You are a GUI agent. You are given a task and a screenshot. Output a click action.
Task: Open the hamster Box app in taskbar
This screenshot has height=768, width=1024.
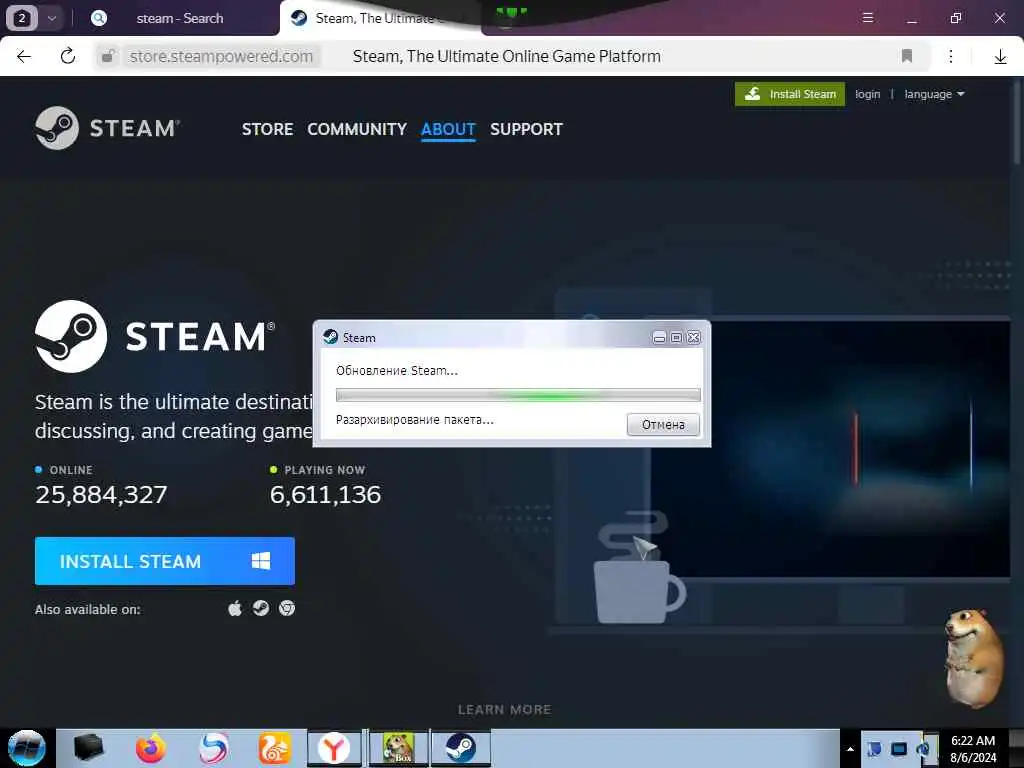(x=398, y=748)
